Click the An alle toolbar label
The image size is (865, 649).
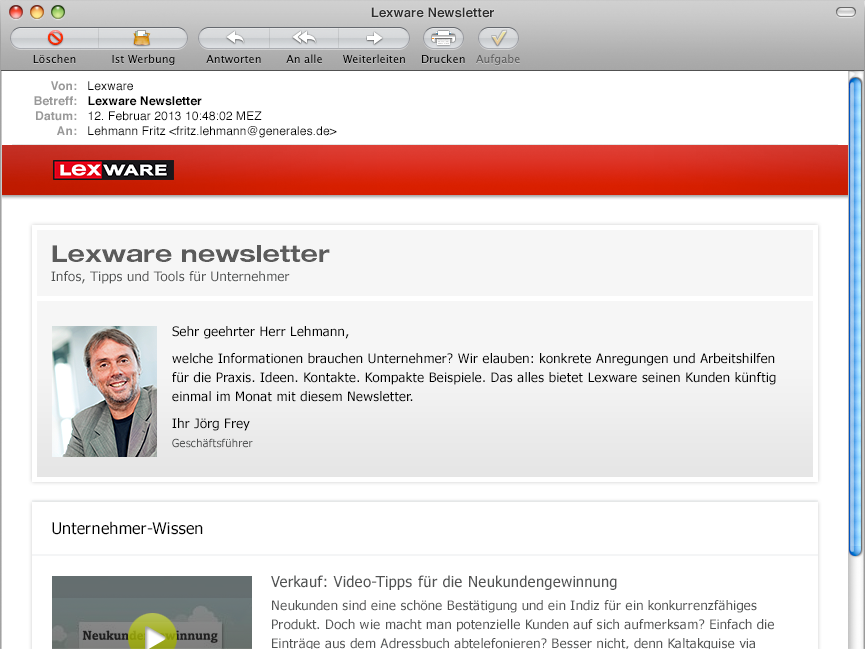click(304, 59)
